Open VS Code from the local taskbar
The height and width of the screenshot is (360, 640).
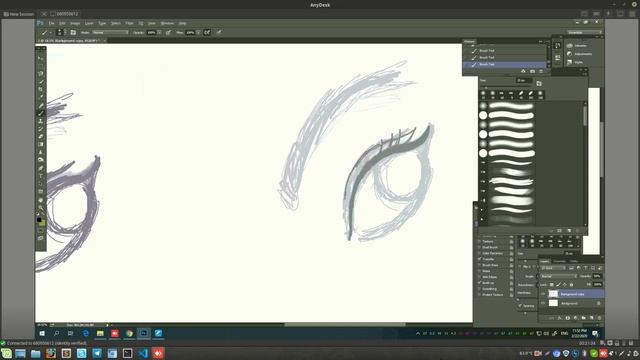[x=143, y=353]
